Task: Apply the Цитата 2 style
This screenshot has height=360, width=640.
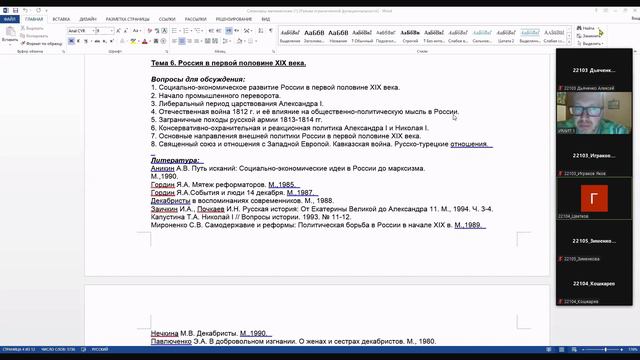Action: 506,35
